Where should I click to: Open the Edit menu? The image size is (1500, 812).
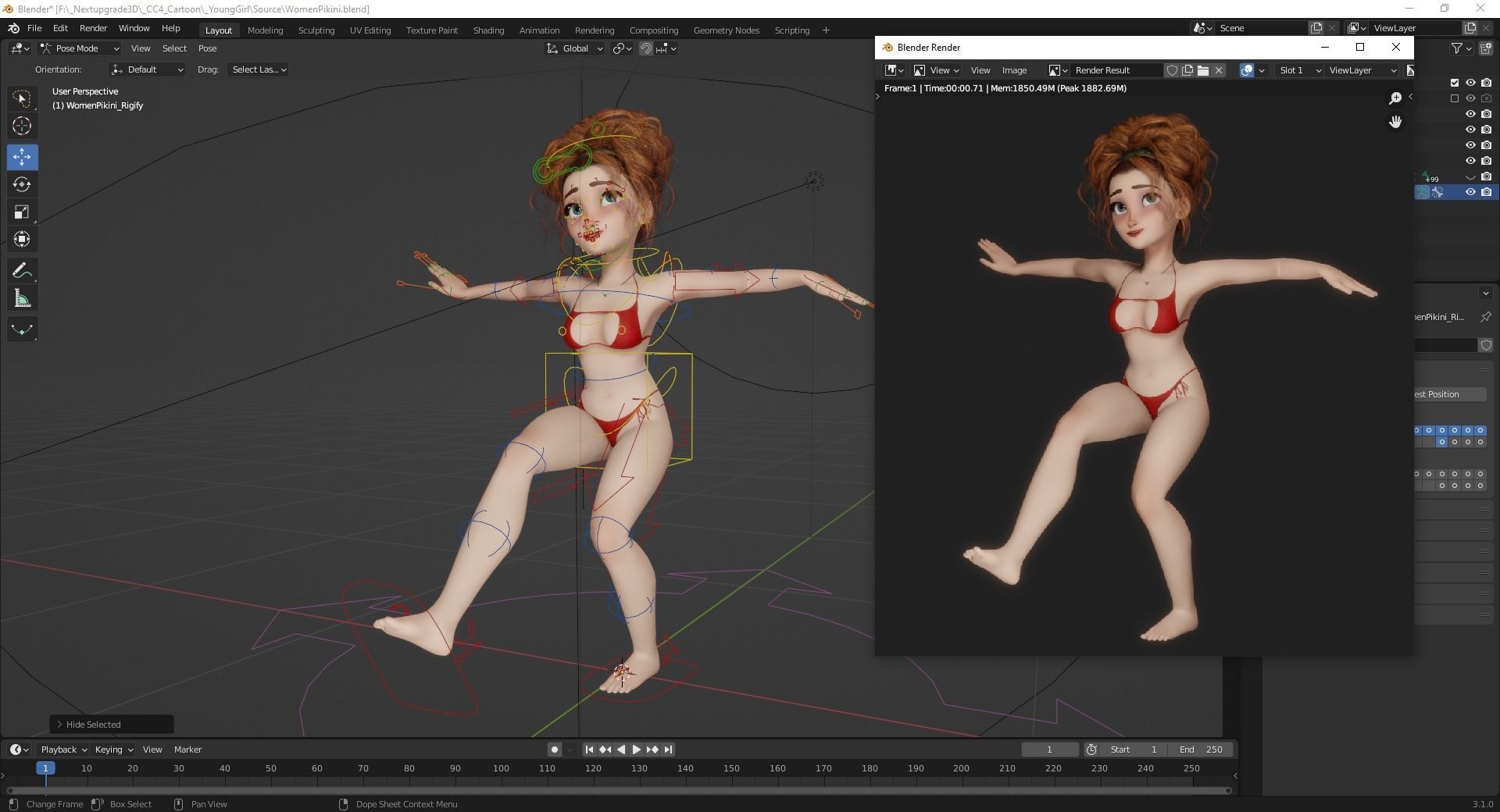point(60,28)
